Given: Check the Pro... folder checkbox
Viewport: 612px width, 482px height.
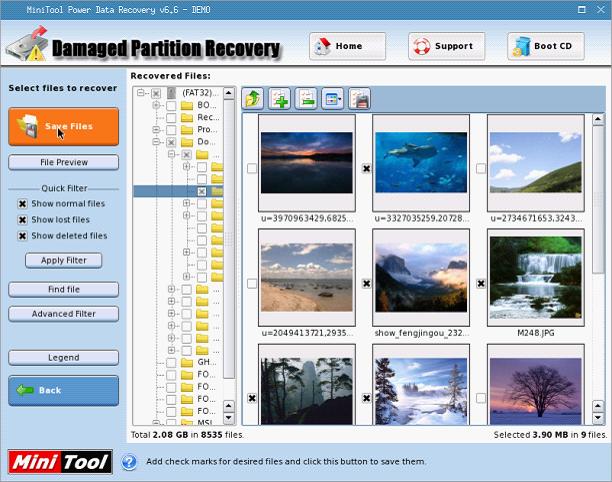Looking at the screenshot, I should coord(171,130).
